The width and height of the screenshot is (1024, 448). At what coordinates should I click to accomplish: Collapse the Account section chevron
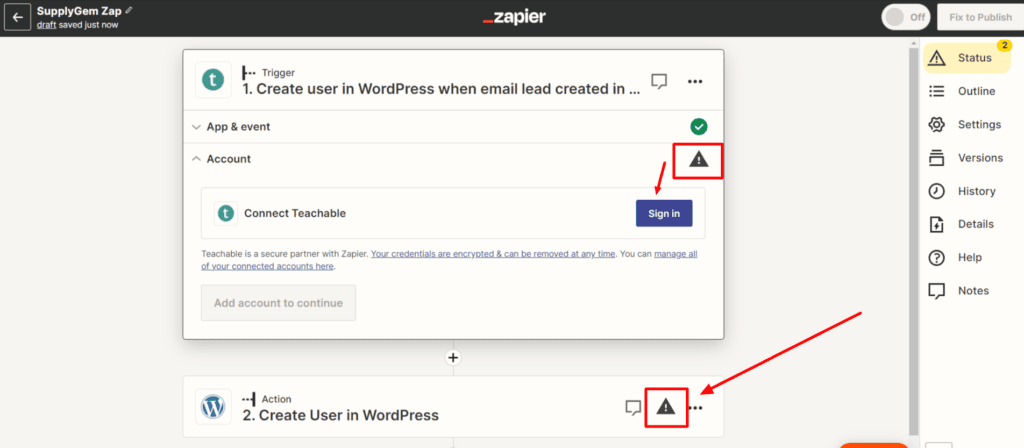click(196, 159)
